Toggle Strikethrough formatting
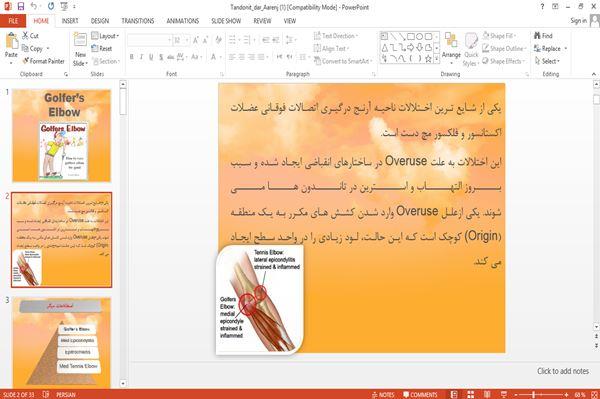600x399 pixels. click(171, 57)
